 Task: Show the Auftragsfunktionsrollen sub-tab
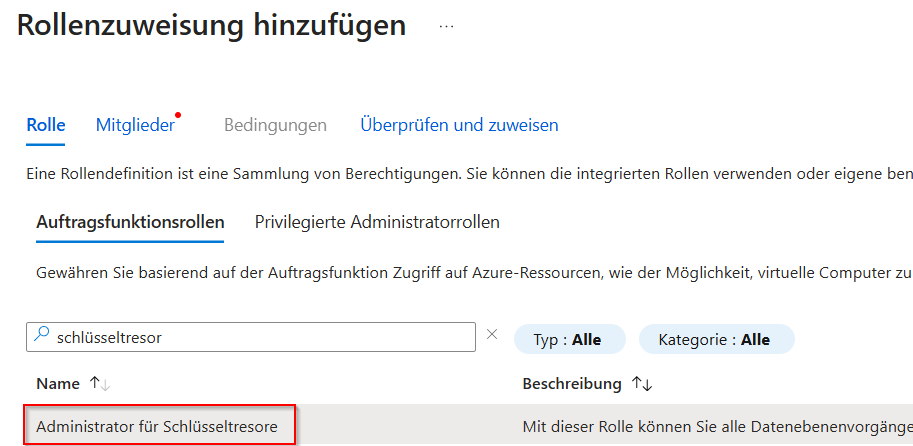130,221
